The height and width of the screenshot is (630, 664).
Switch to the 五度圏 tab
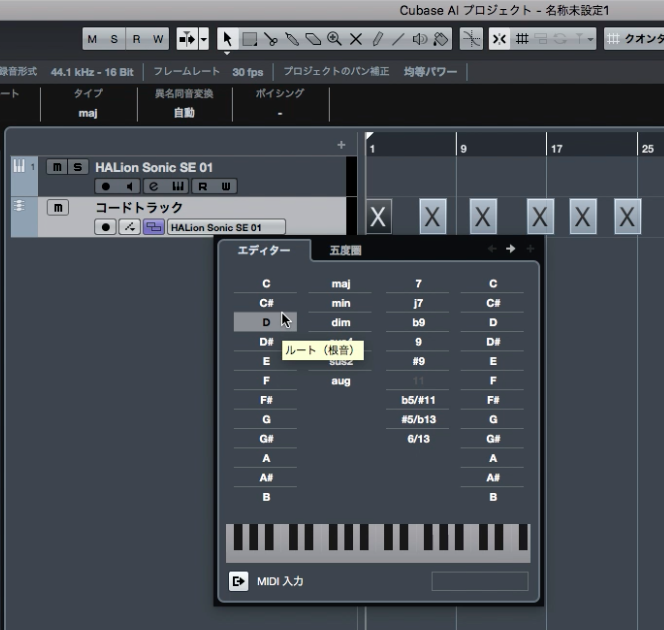(x=345, y=250)
